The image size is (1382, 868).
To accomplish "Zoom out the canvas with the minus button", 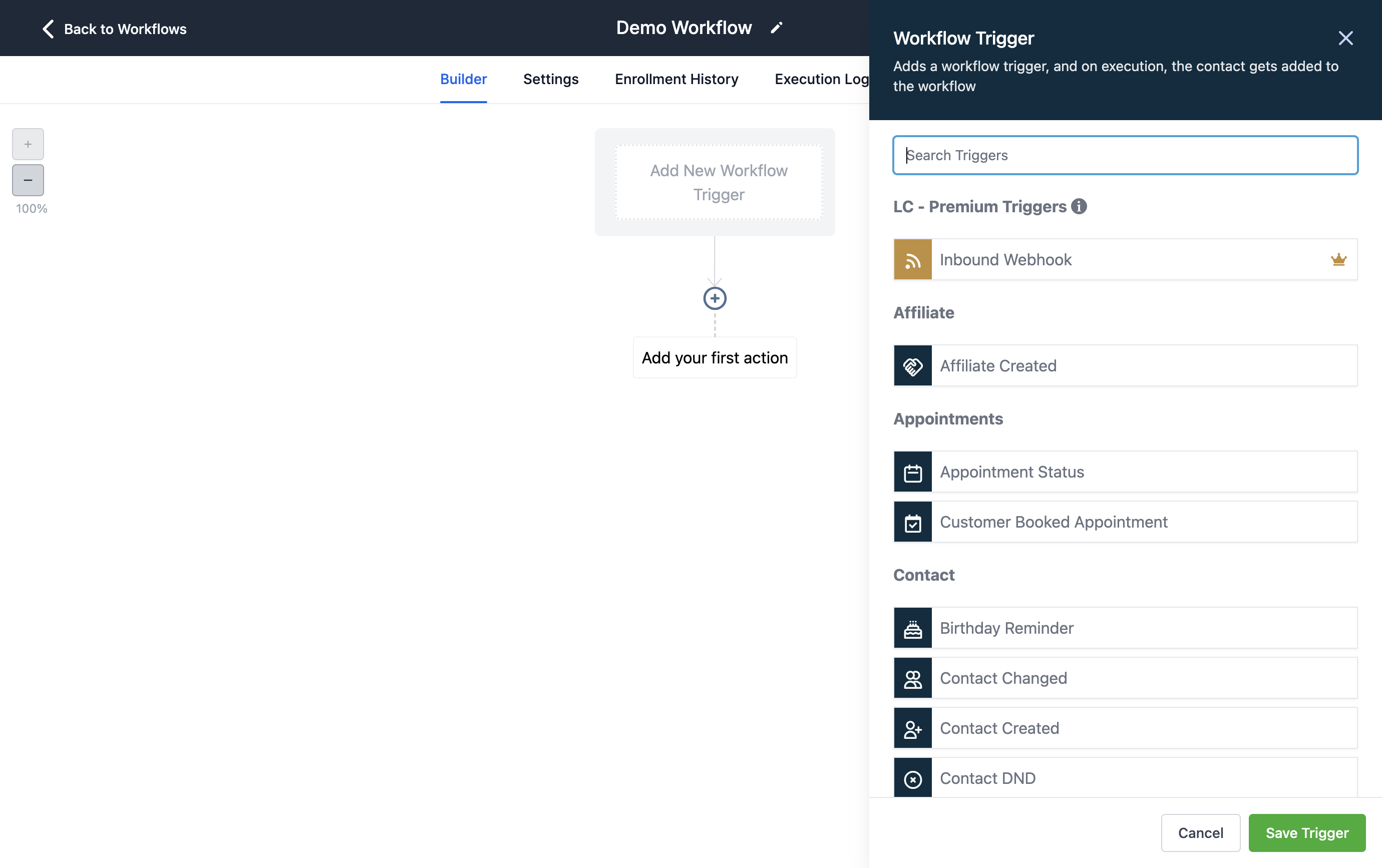I will 28,180.
